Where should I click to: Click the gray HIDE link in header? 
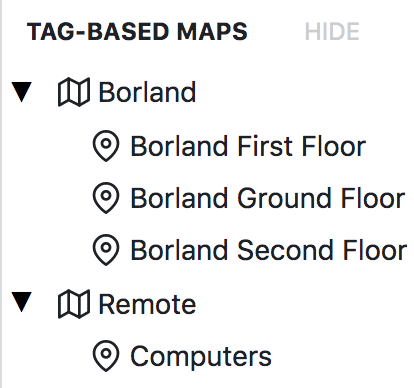click(332, 32)
